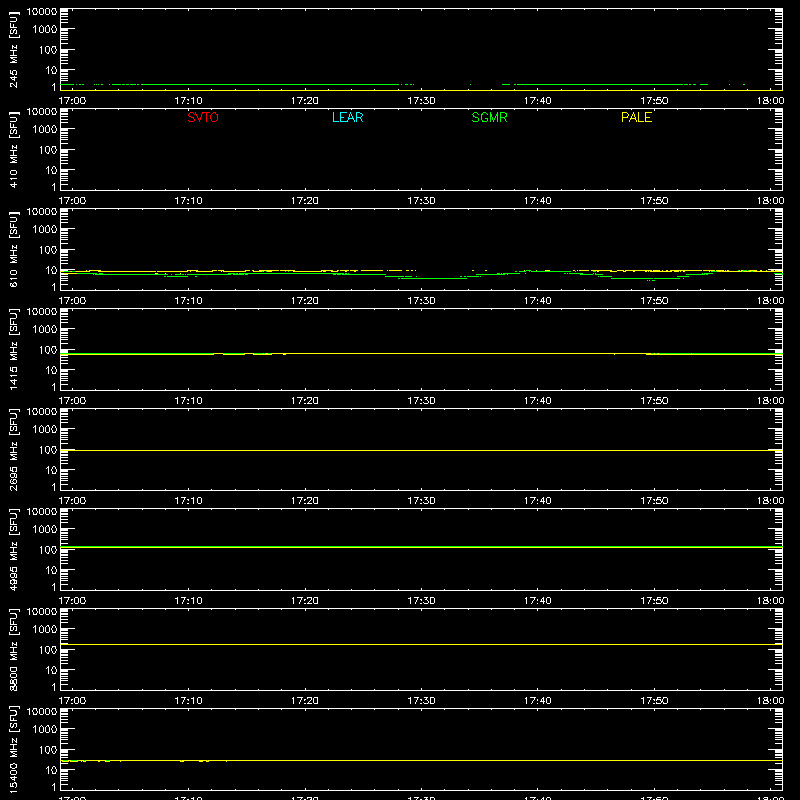Select the 1415 MHz [SFU] axis title
This screenshot has height=800, width=800.
[x=13, y=349]
